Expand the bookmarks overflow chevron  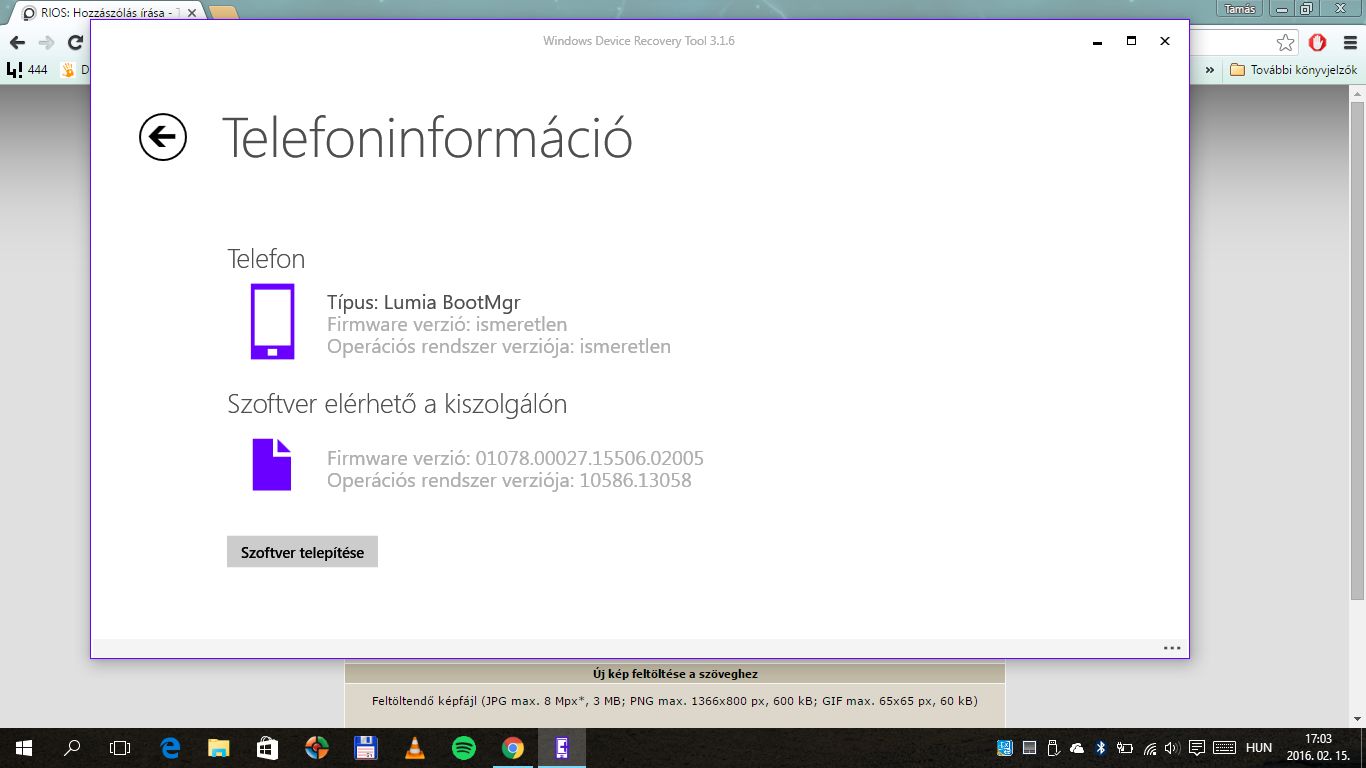pos(1211,70)
